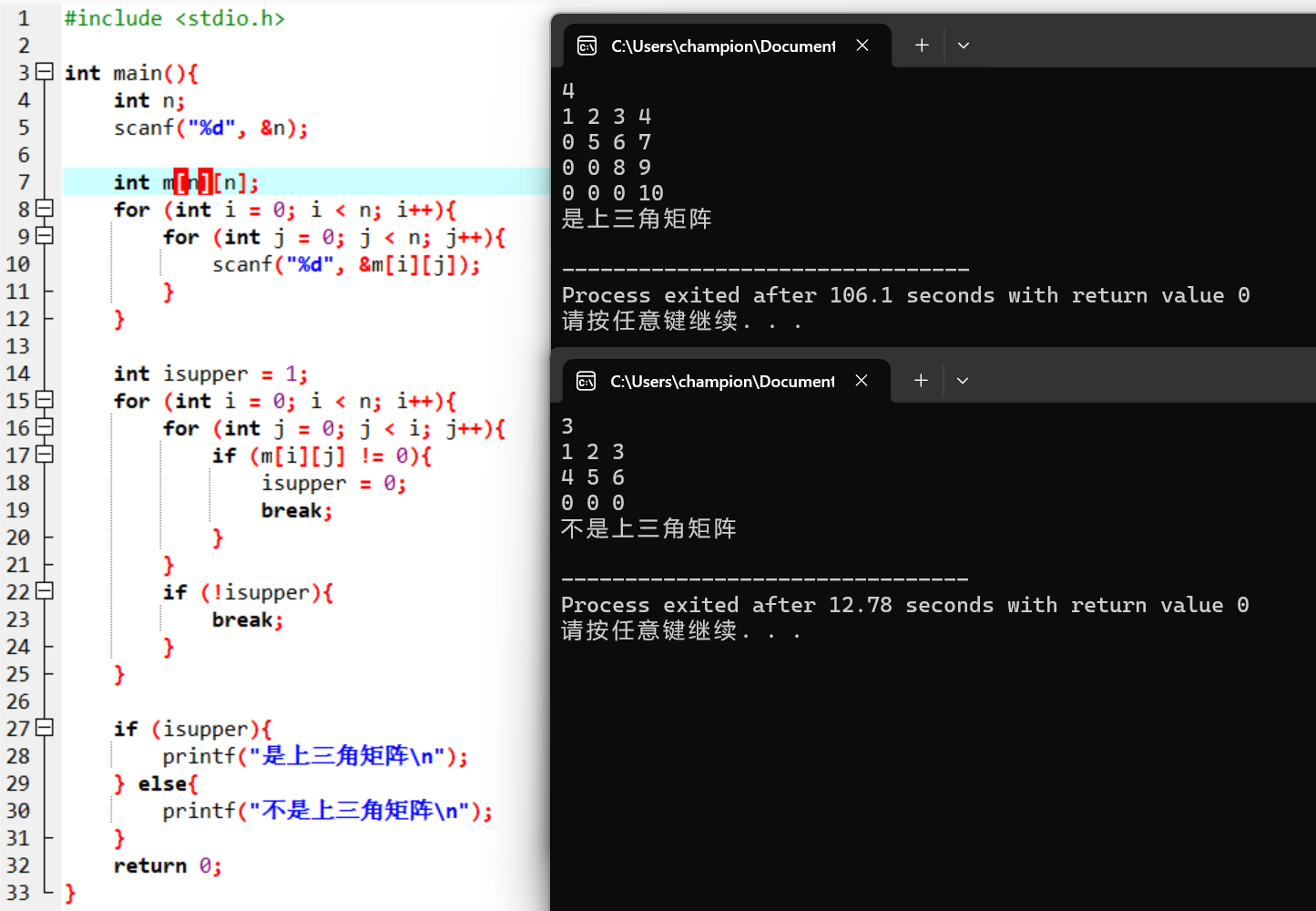Click '0 5 6 7' row in upper terminal
Image resolution: width=1316 pixels, height=911 pixels.
(607, 142)
